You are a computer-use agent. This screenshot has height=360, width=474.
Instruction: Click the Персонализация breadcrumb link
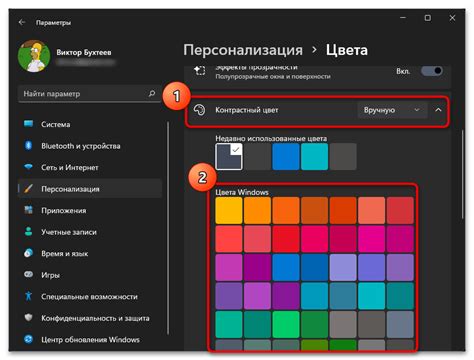click(243, 50)
